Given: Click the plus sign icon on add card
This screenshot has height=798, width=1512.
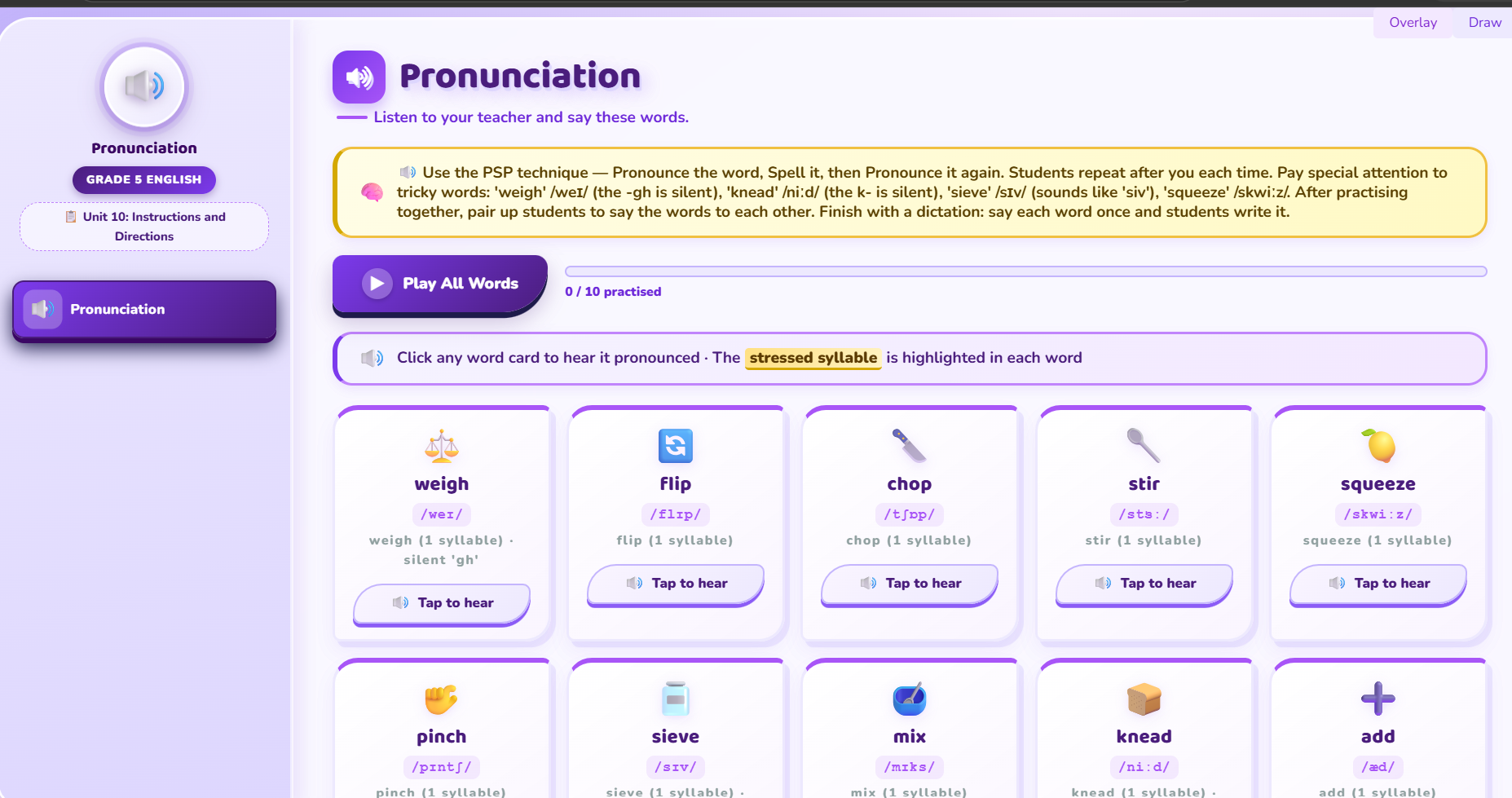Looking at the screenshot, I should click(1378, 699).
